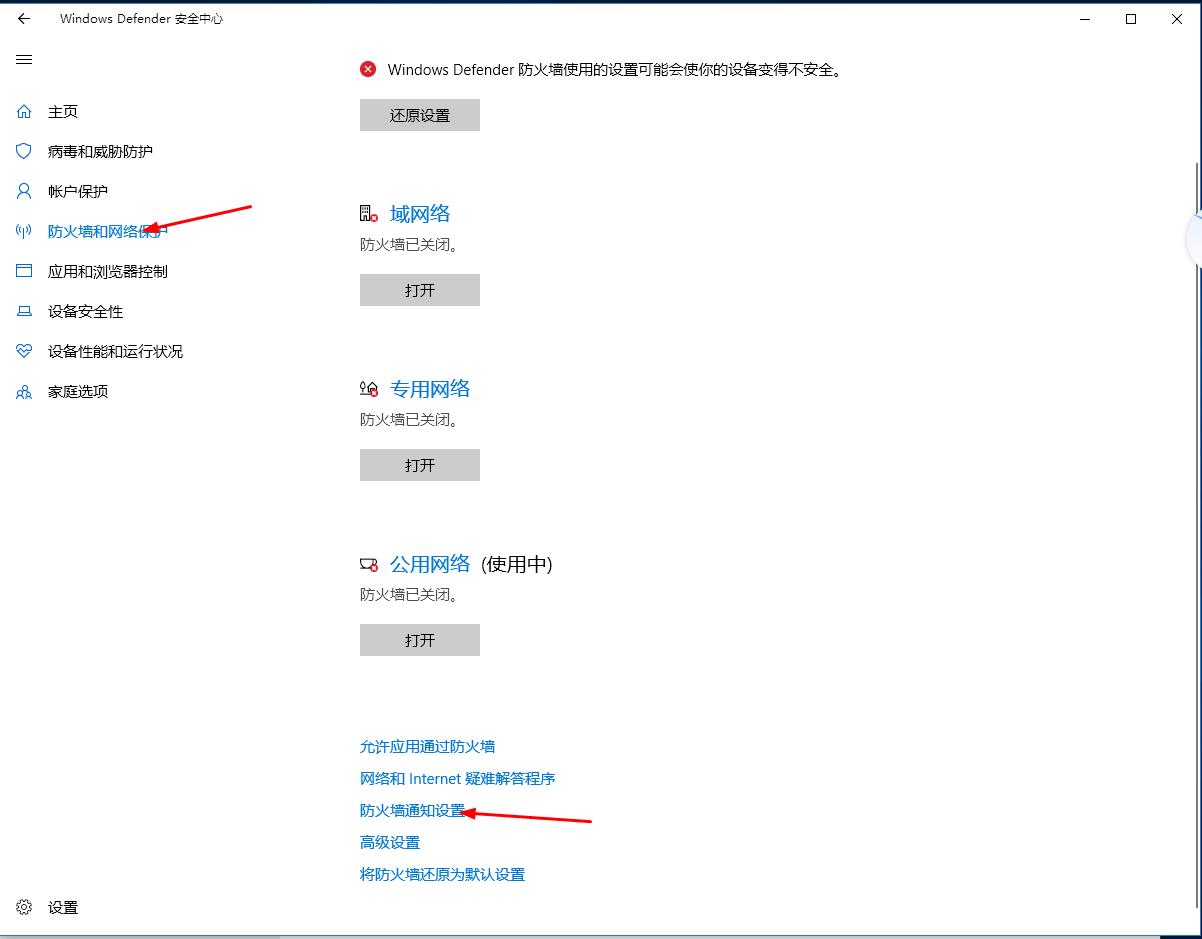Select 家庭选项 in the sidebar
This screenshot has height=939, width=1202.
[x=78, y=392]
